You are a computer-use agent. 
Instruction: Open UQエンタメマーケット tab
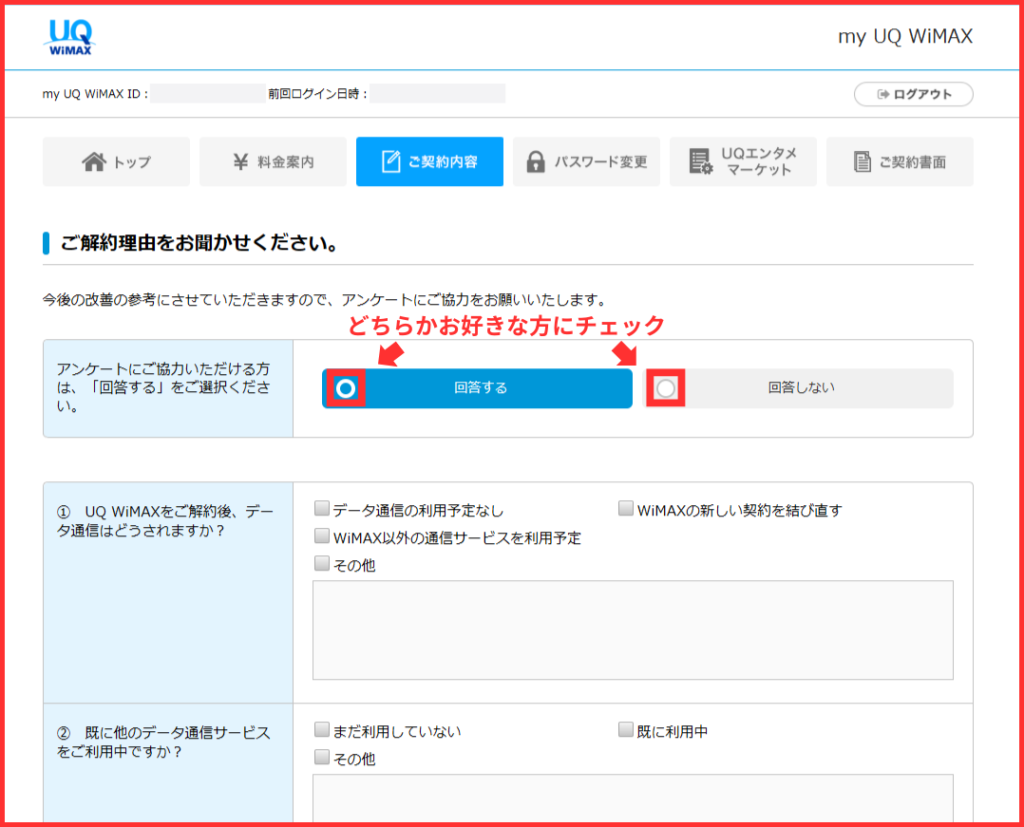[743, 161]
